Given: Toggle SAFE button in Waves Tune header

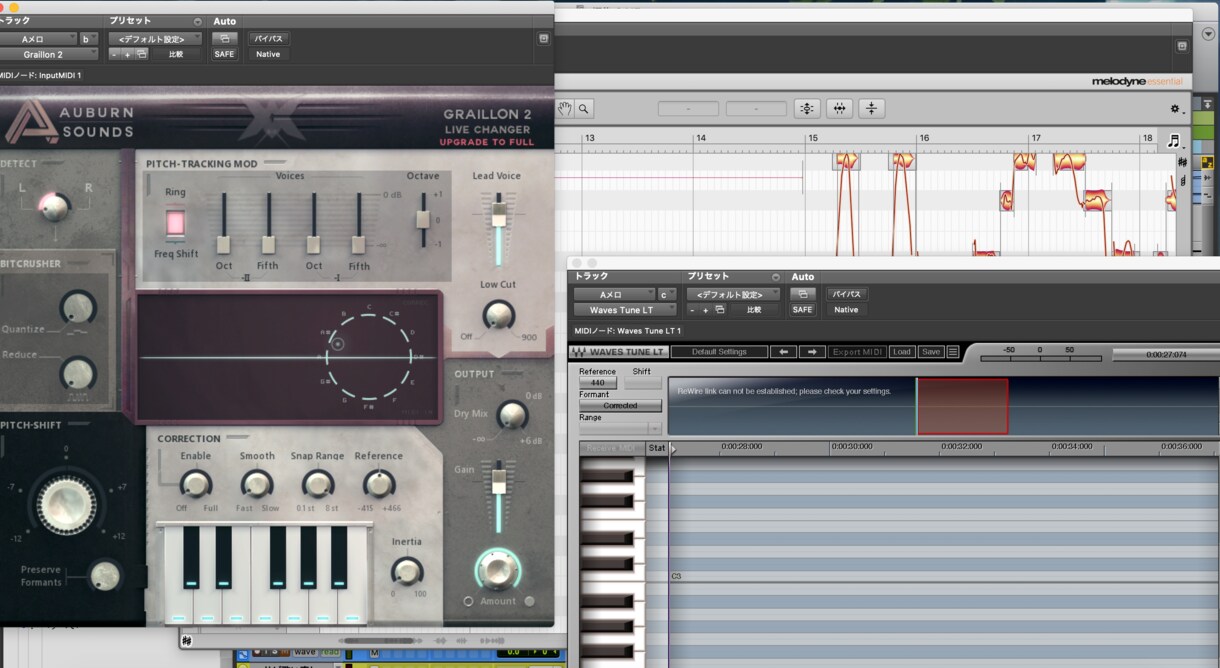Looking at the screenshot, I should pos(802,310).
